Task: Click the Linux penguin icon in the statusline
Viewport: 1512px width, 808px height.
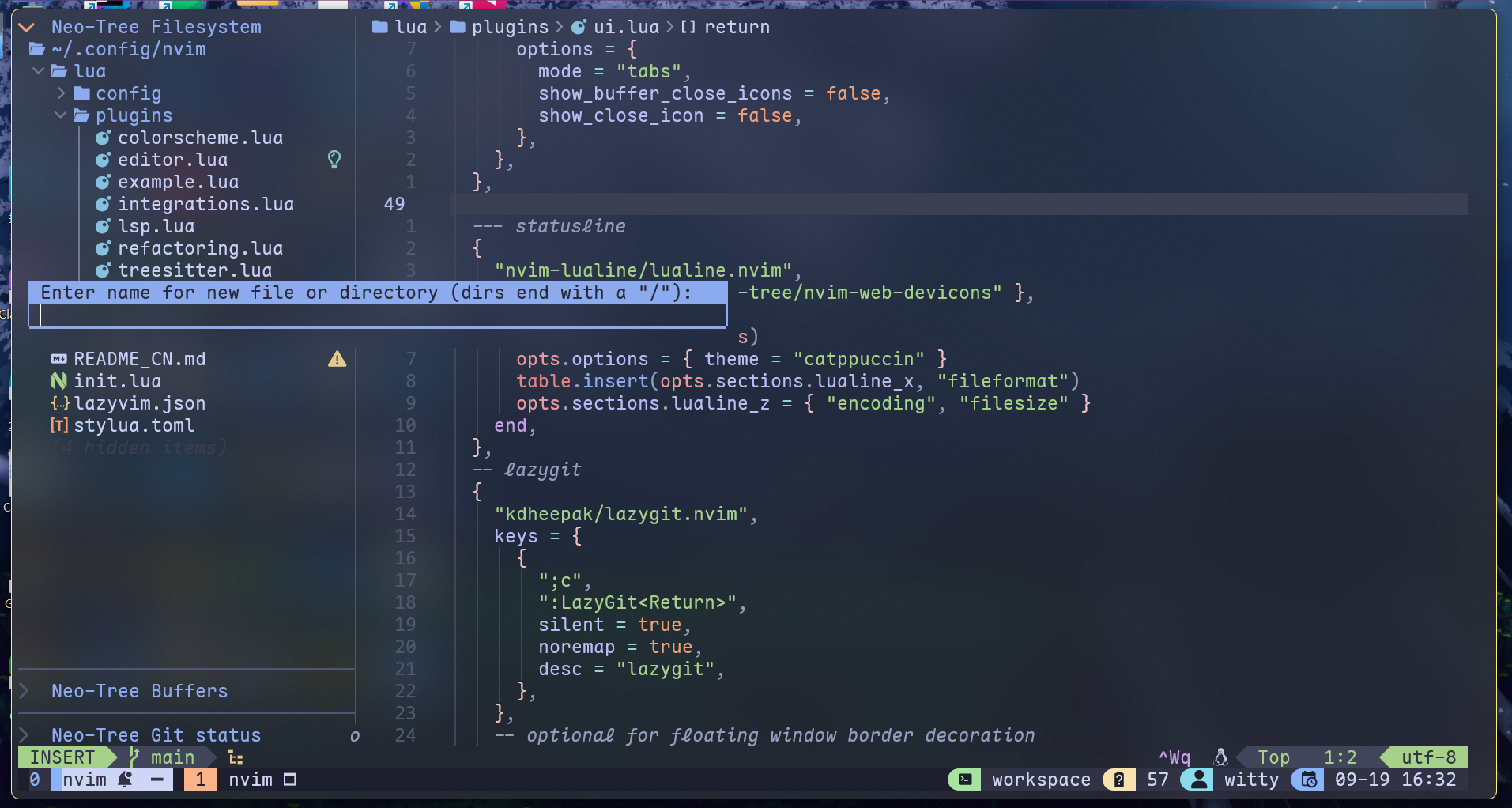Action: pos(1220,757)
